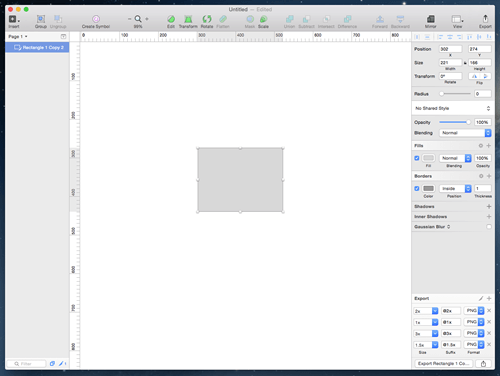Image resolution: width=500 pixels, height=376 pixels.
Task: Add a new export size
Action: (489, 298)
